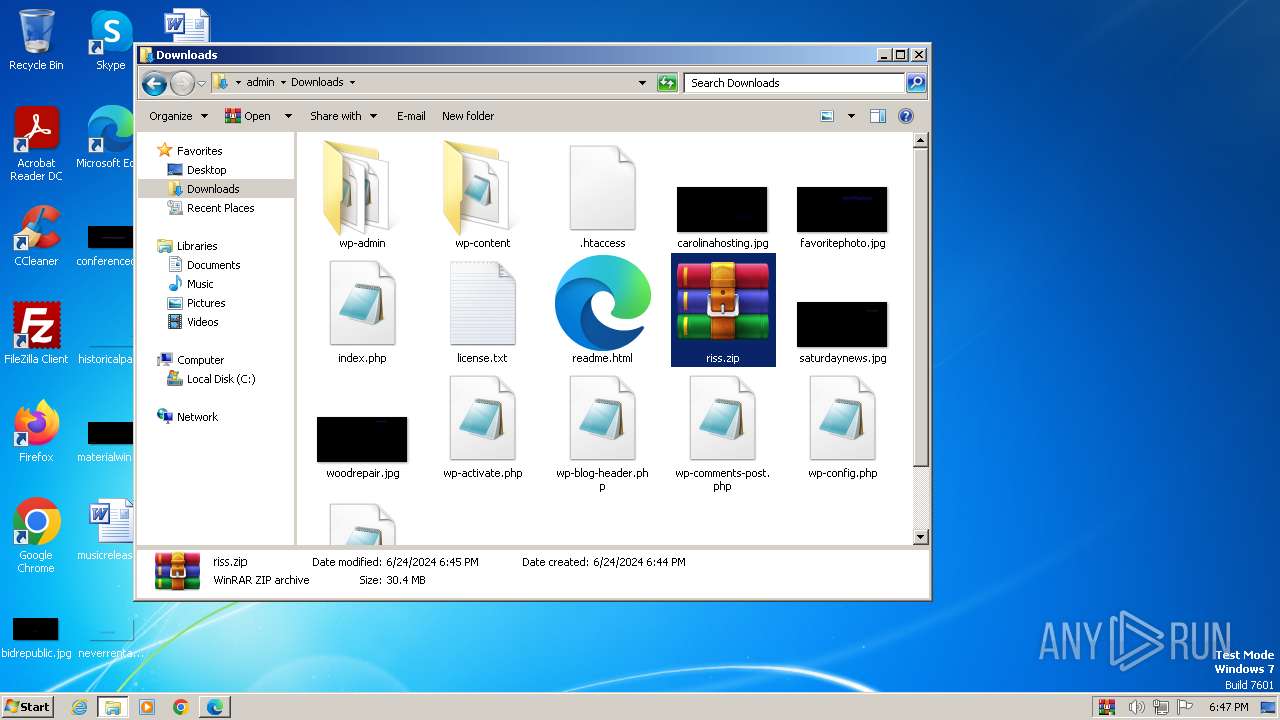Select saturdaynews.jpg thumbnail
The image size is (1280, 720).
(842, 332)
